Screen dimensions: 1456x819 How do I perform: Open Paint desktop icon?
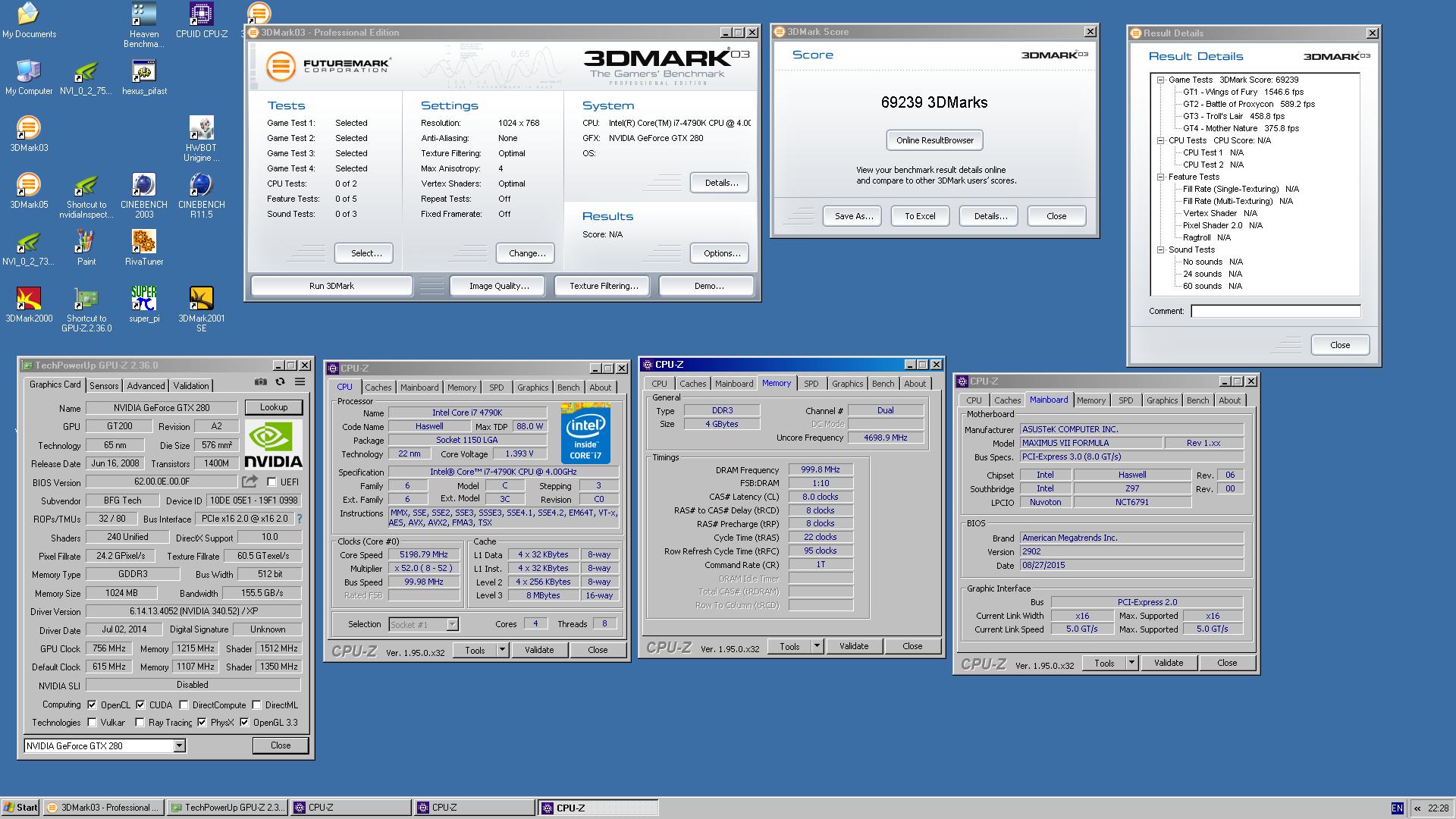[86, 248]
